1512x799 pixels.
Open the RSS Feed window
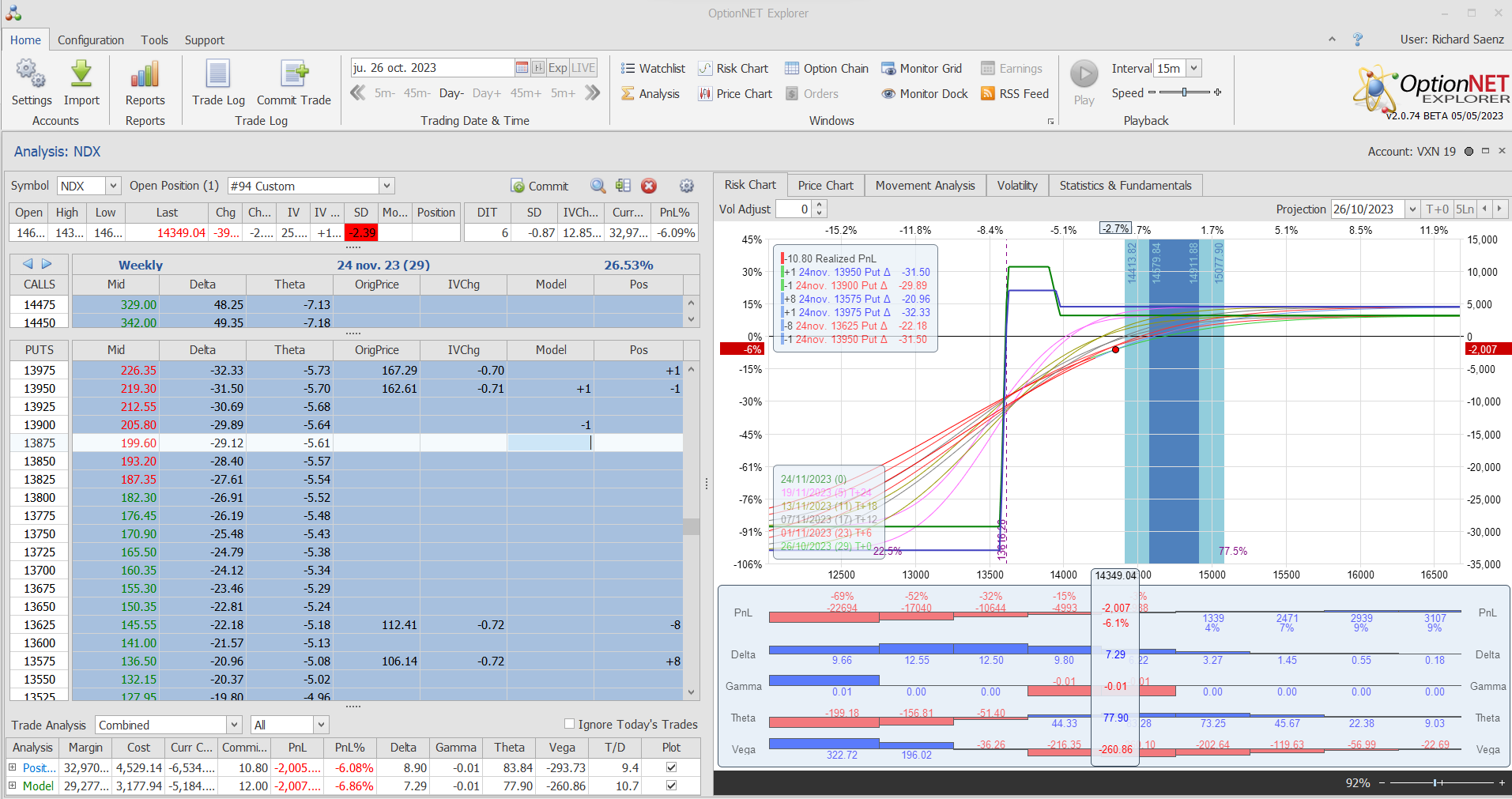pyautogui.click(x=1014, y=93)
